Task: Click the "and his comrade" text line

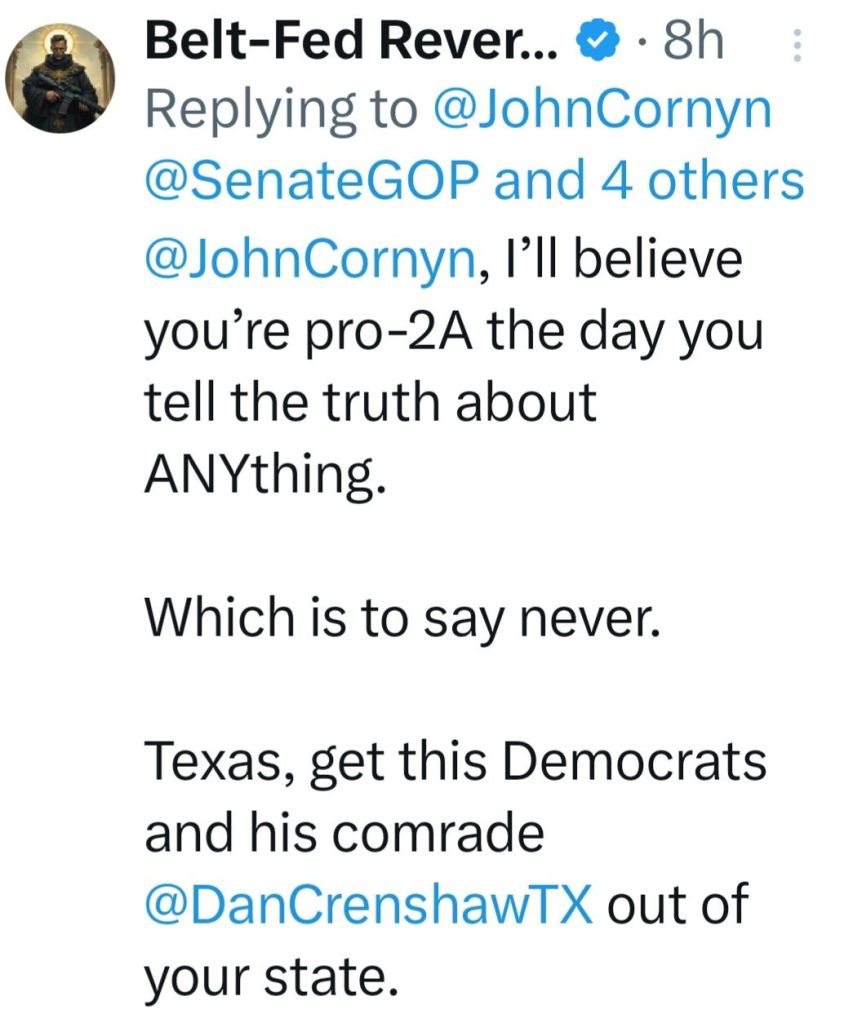Action: [343, 835]
